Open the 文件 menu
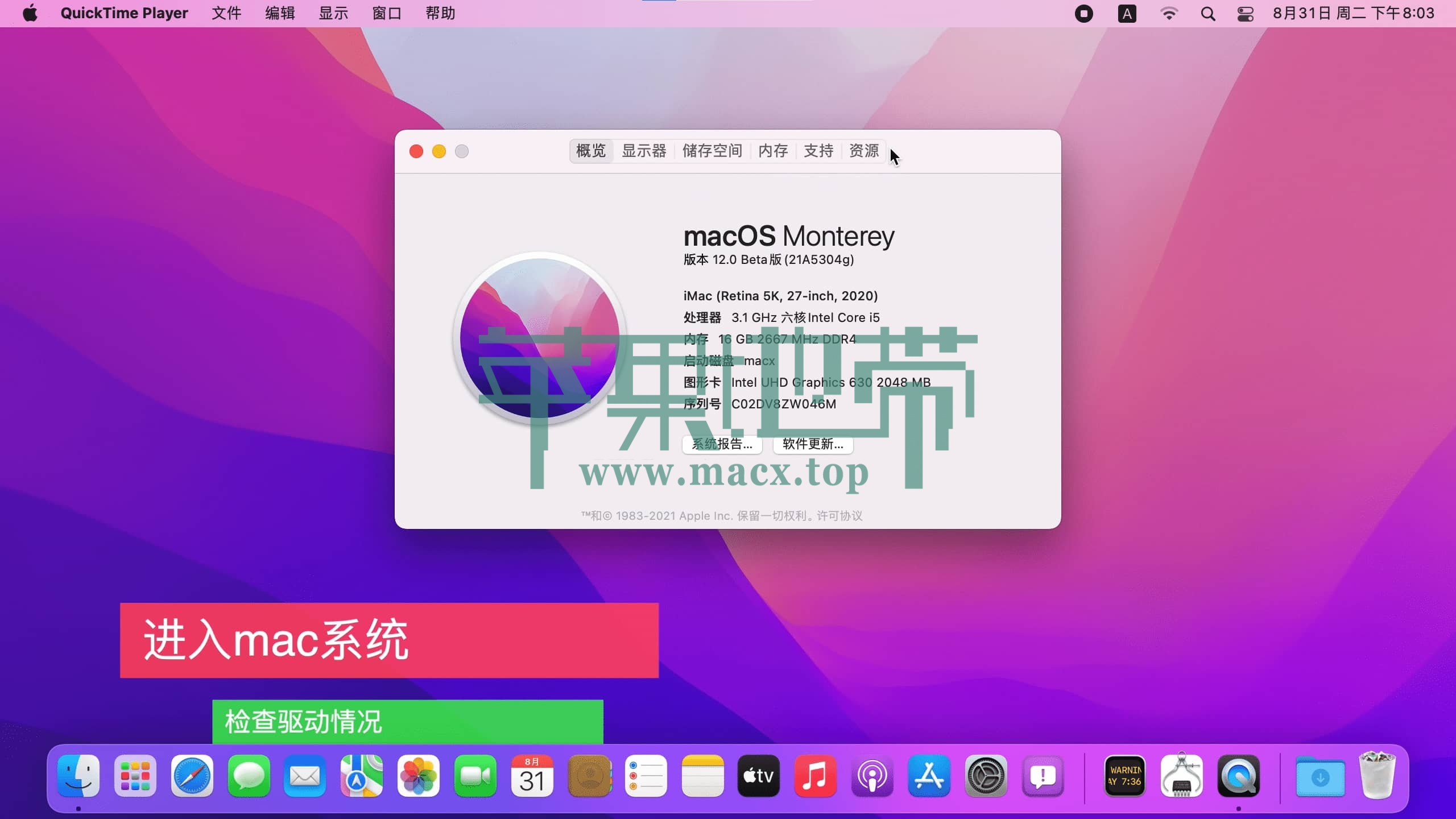This screenshot has width=1456, height=819. (226, 13)
